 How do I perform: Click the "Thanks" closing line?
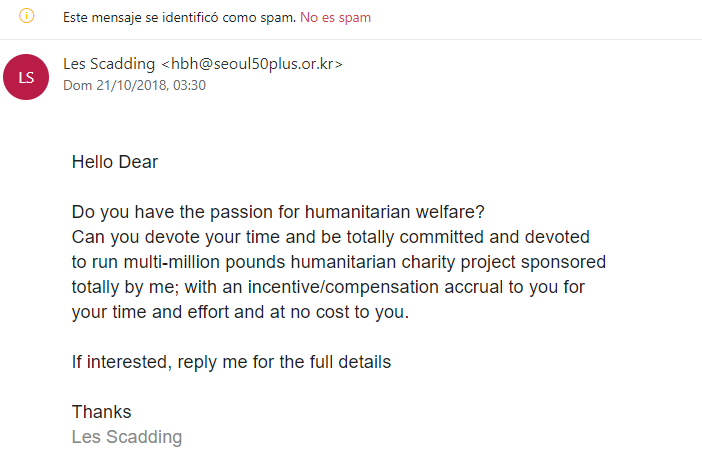[101, 412]
